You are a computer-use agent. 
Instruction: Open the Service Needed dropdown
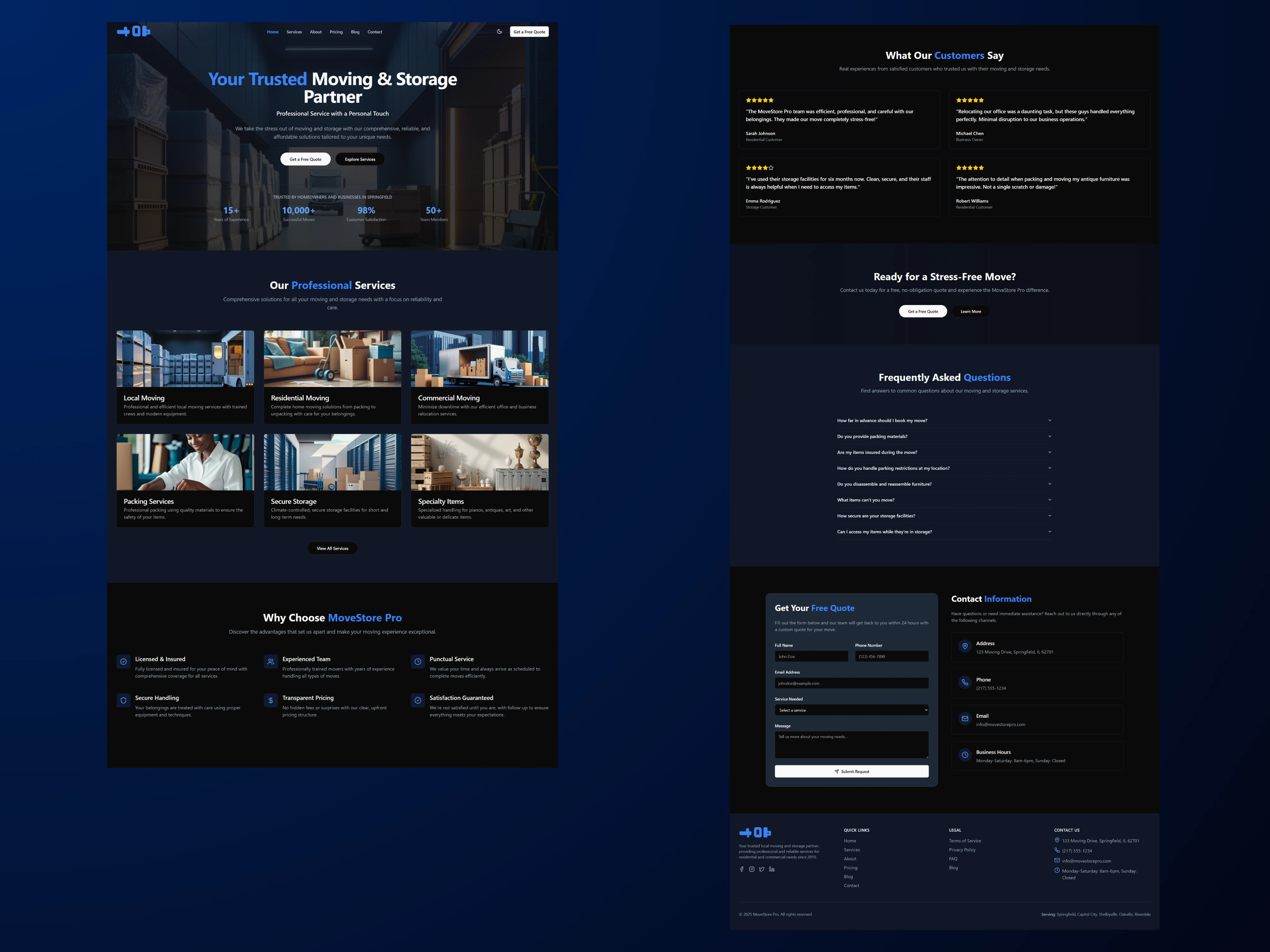[852, 711]
